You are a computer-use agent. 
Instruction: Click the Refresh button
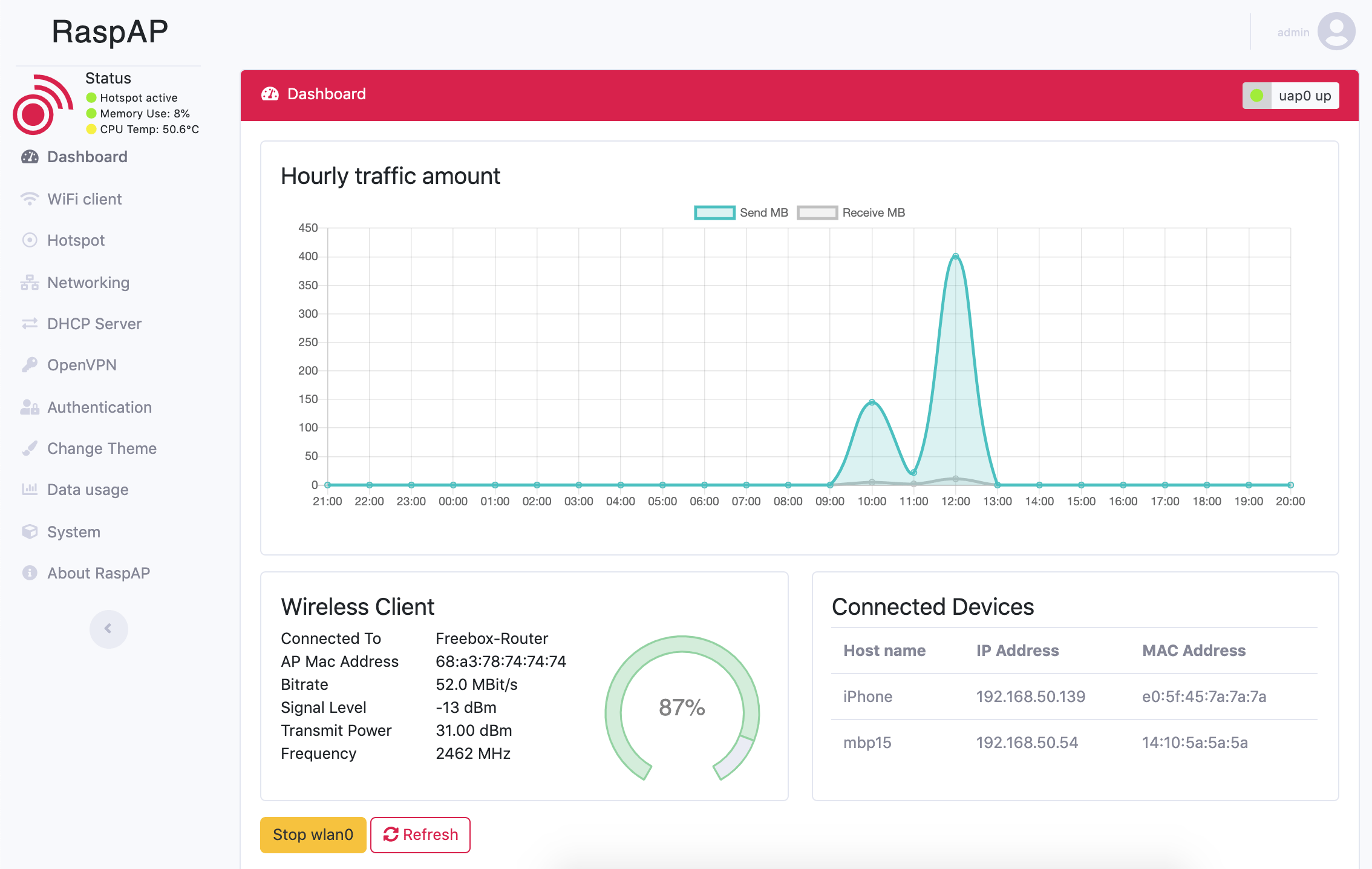click(420, 835)
